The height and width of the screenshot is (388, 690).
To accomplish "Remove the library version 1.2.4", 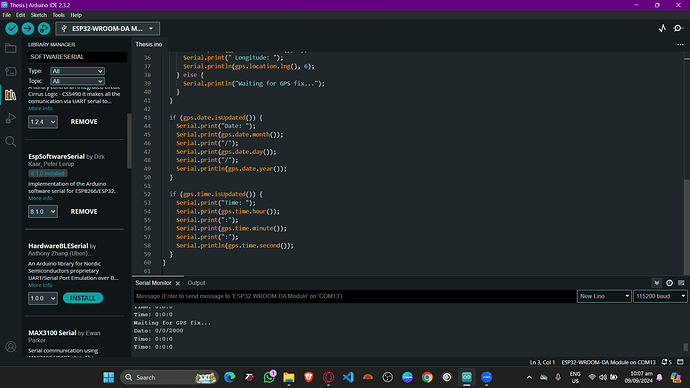I will 84,122.
